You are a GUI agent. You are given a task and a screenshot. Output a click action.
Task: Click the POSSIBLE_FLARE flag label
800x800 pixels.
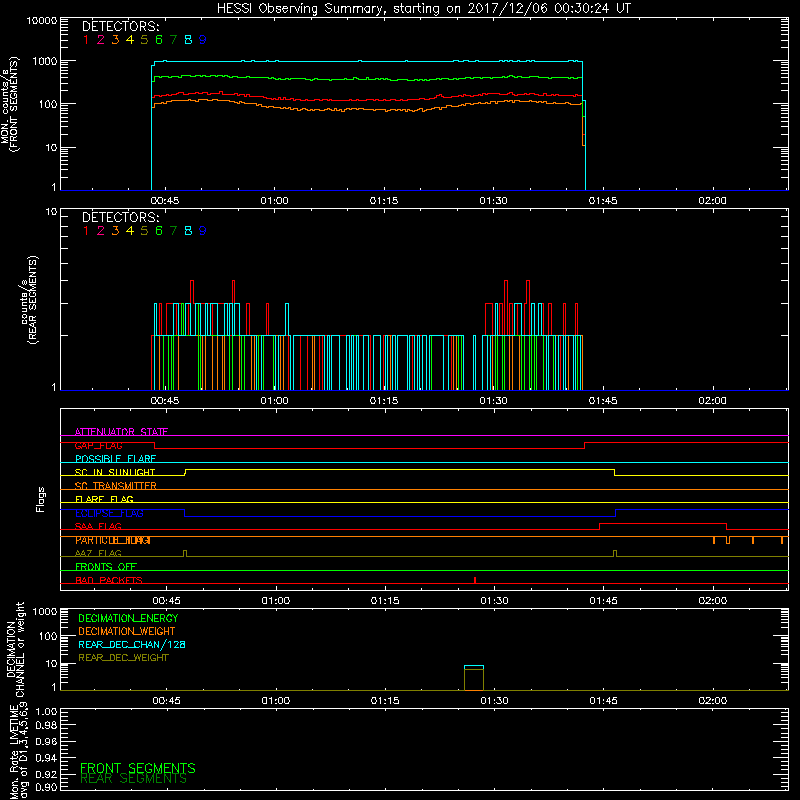[x=115, y=459]
